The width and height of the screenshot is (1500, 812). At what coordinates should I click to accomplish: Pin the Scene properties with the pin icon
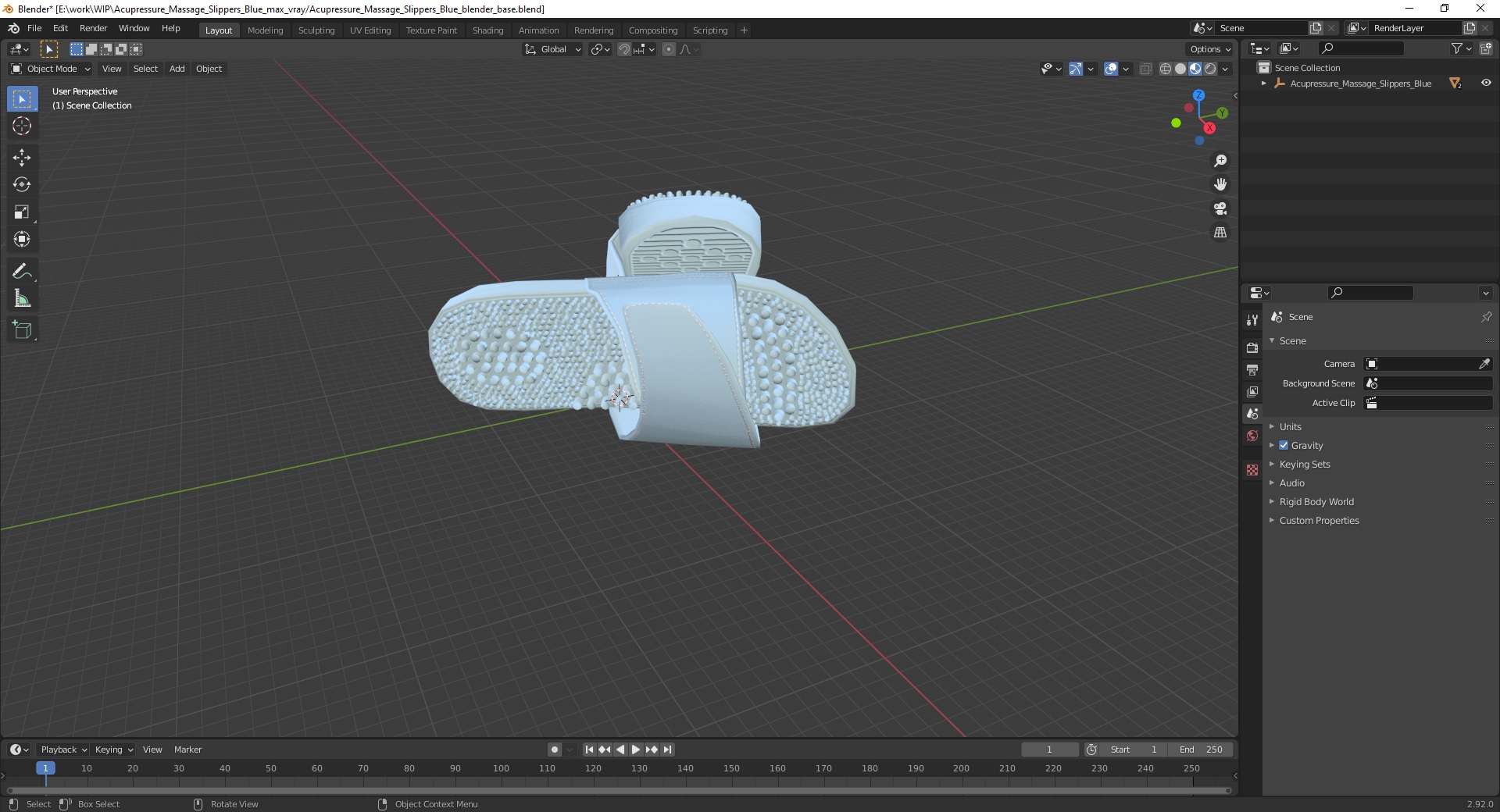[x=1486, y=317]
